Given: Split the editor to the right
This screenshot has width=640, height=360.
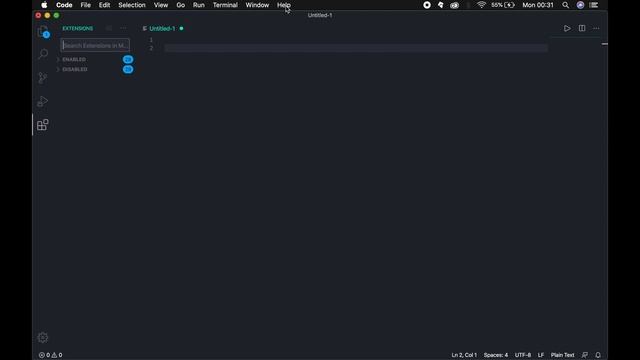Looking at the screenshot, I should click(582, 29).
